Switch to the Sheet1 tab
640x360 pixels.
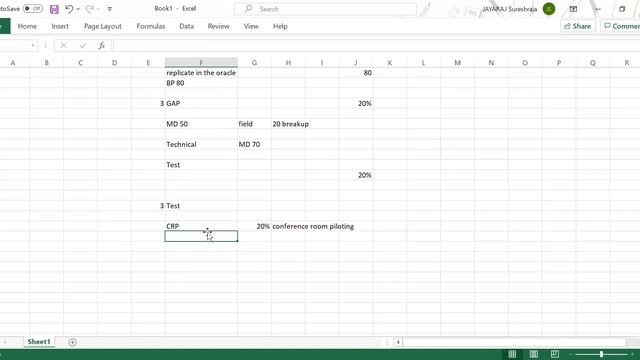click(39, 342)
